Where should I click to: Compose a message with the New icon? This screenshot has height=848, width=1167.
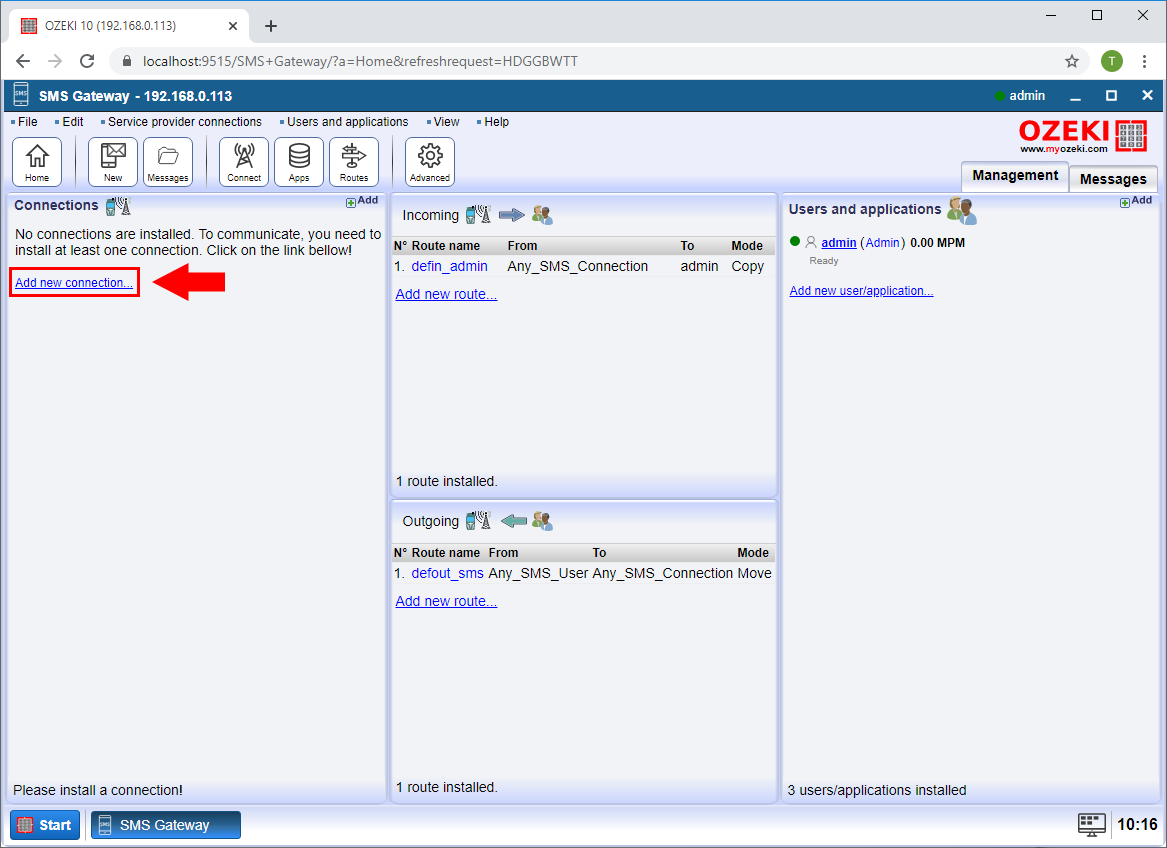tap(113, 162)
